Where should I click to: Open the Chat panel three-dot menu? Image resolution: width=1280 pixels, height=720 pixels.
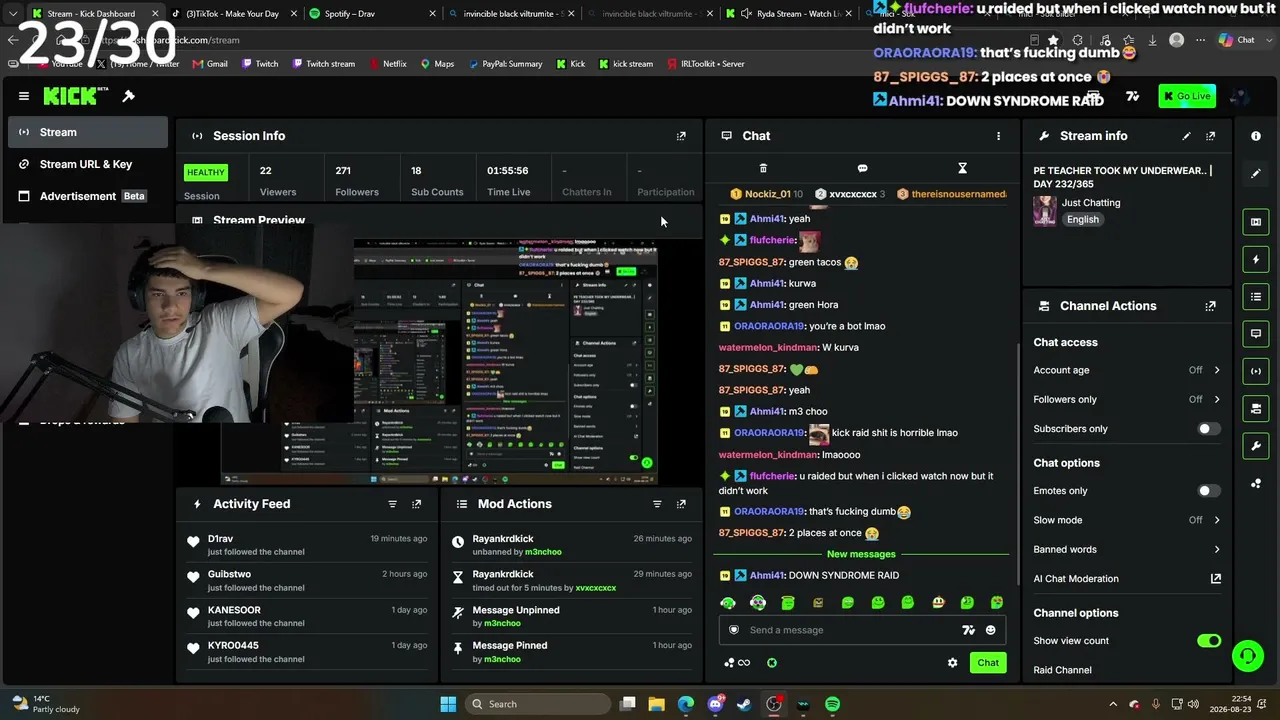click(998, 136)
